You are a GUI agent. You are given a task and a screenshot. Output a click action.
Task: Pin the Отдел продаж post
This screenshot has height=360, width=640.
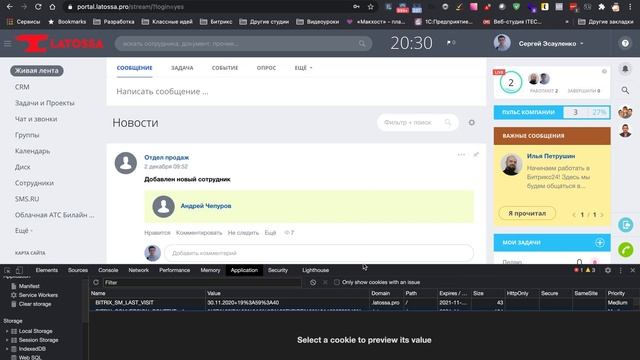pos(476,155)
